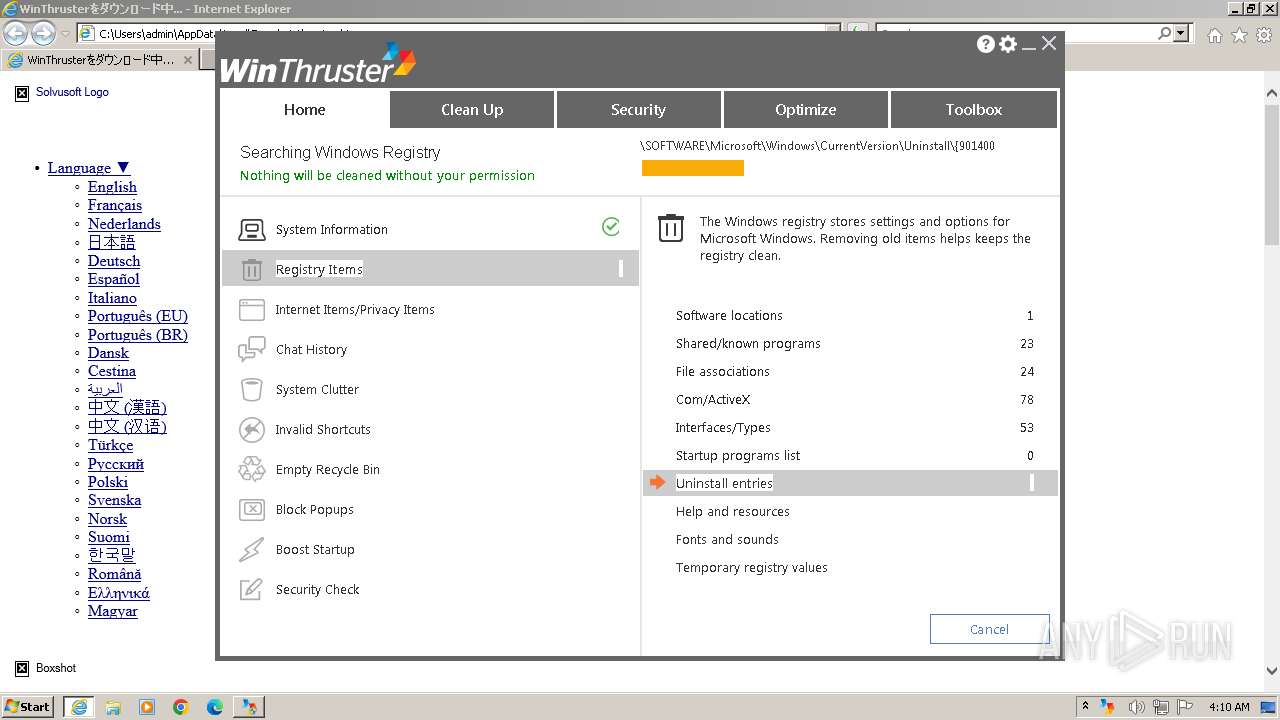Click the Chat History speech bubbles icon

pyautogui.click(x=252, y=350)
